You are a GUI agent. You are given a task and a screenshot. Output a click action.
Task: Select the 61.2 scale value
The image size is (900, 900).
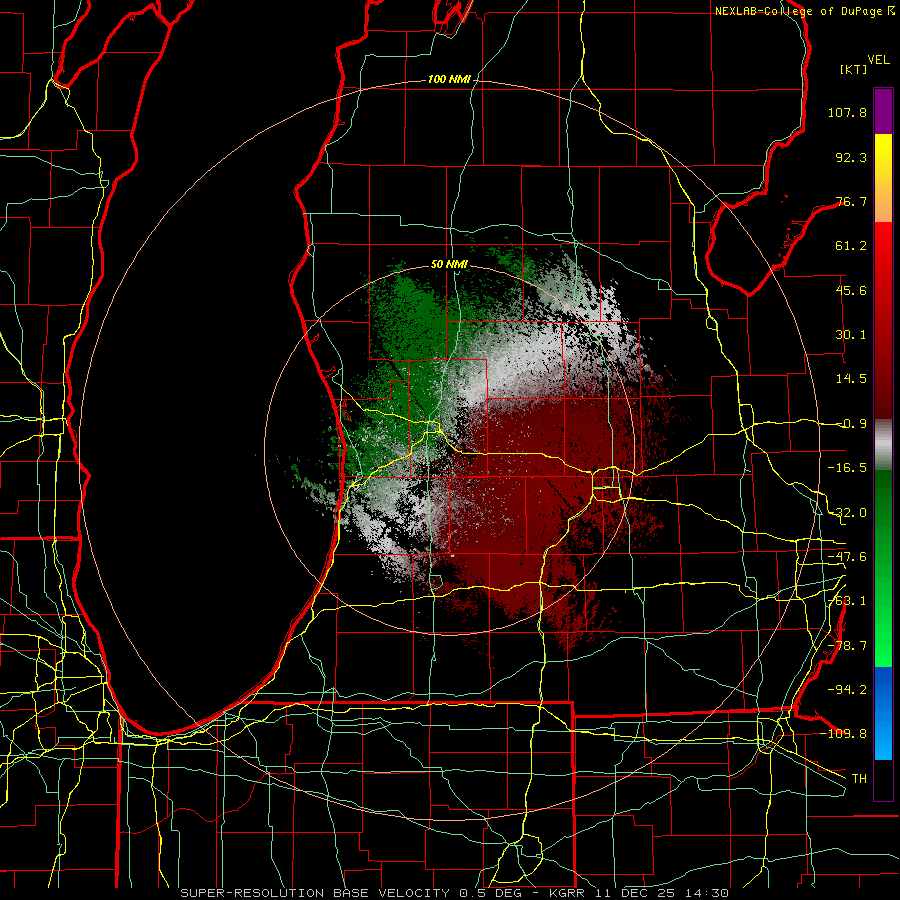click(851, 246)
